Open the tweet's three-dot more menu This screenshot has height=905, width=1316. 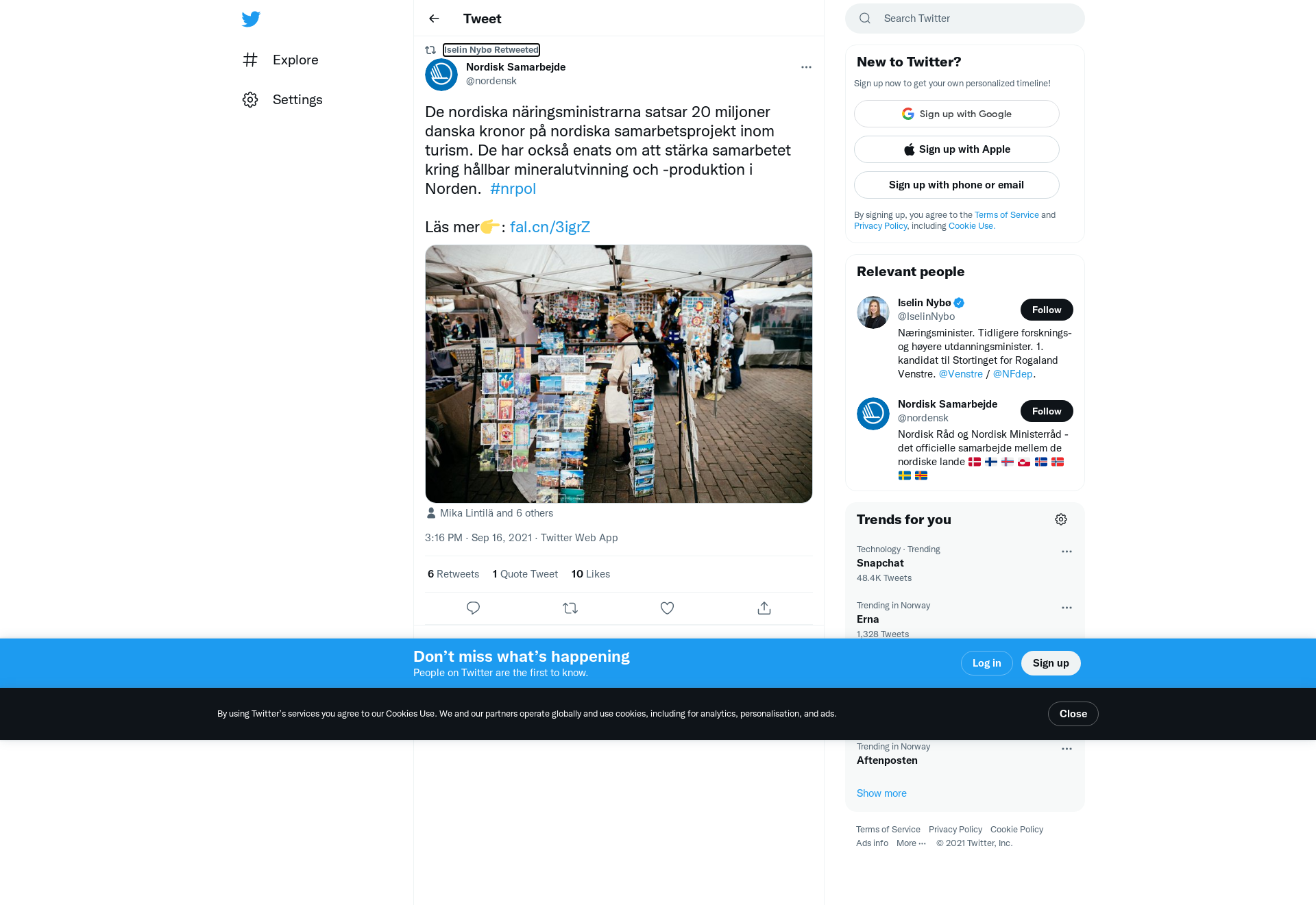click(x=806, y=67)
